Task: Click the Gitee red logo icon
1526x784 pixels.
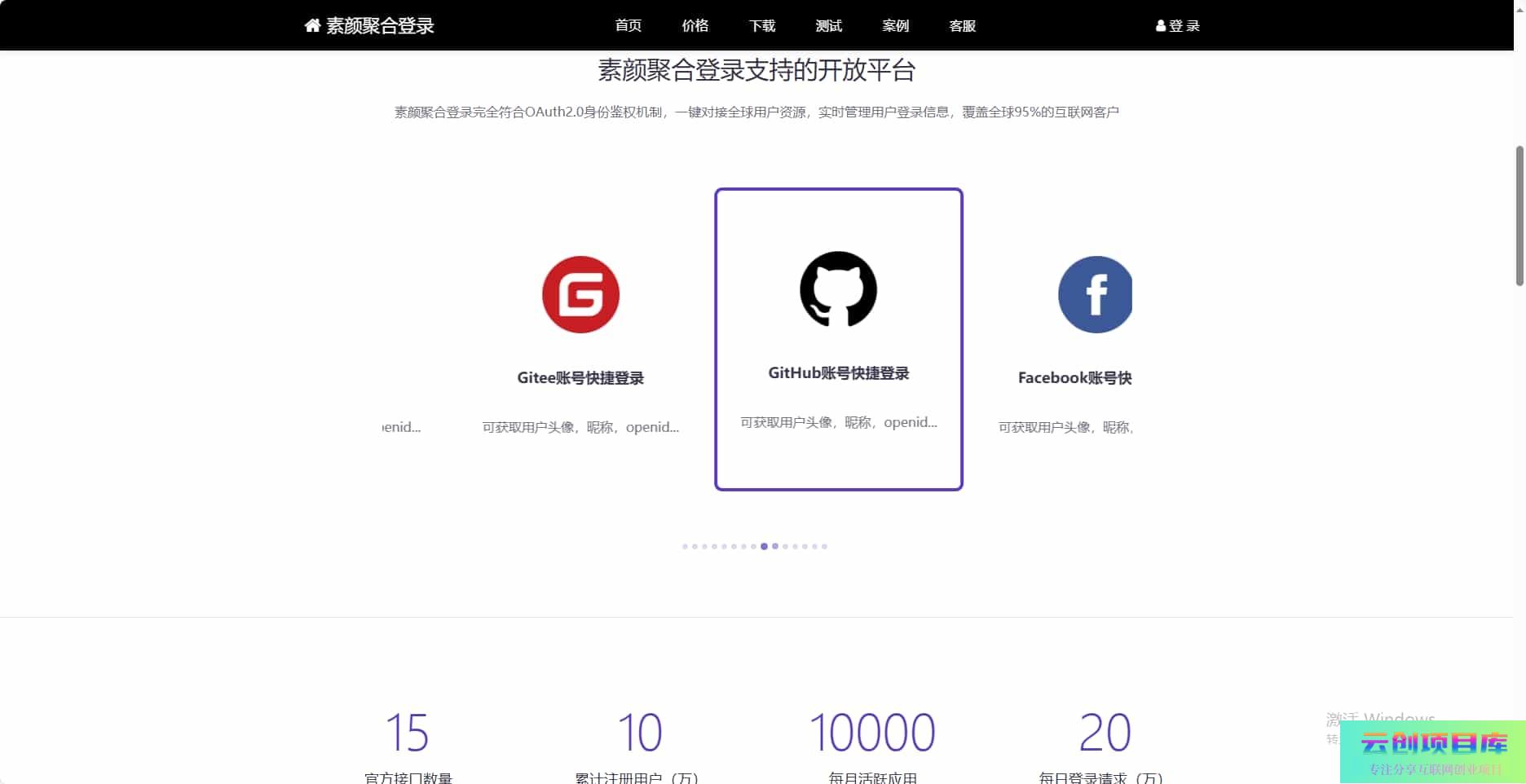Action: click(x=580, y=294)
